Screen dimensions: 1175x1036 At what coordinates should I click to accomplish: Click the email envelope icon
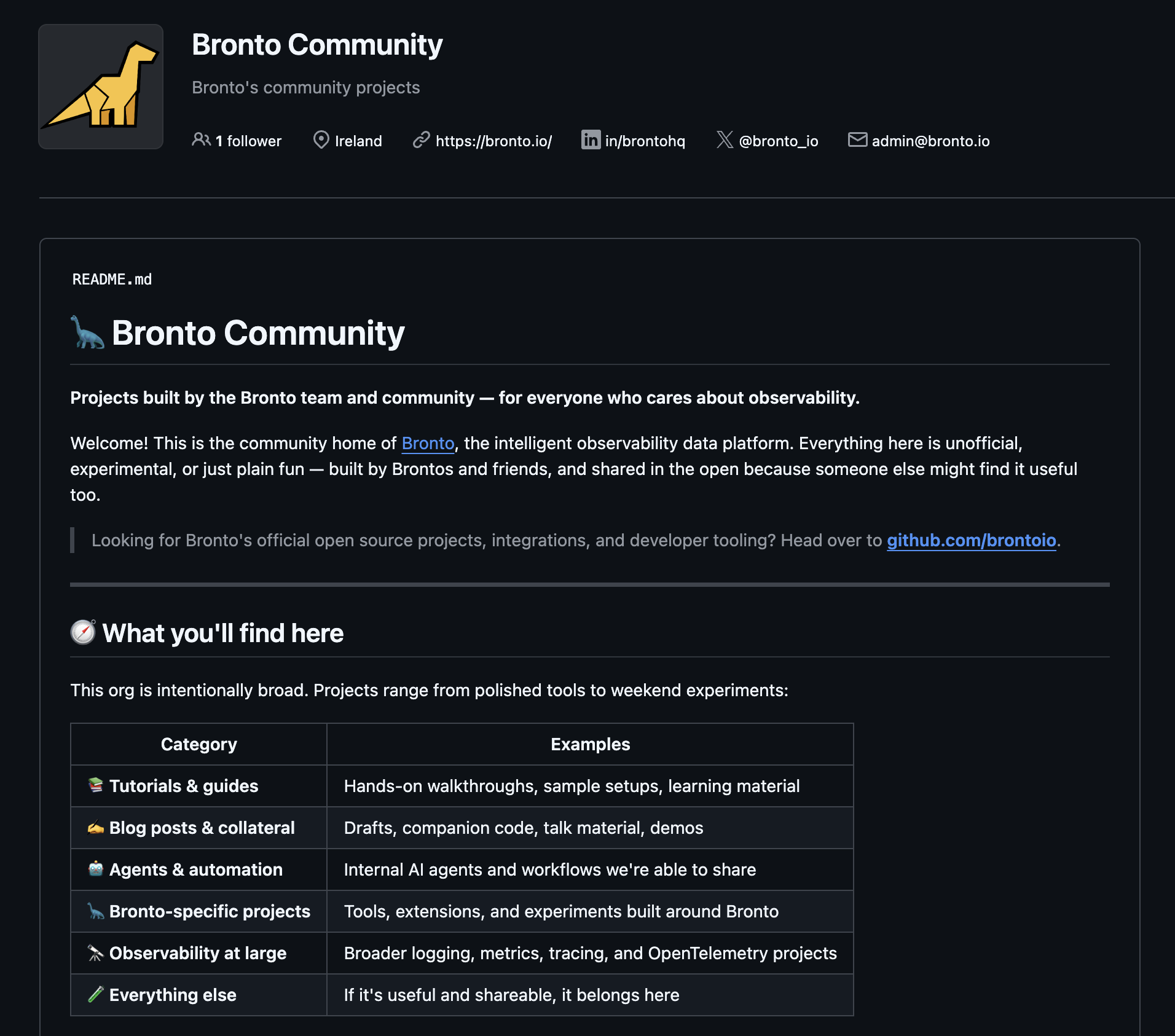857,140
